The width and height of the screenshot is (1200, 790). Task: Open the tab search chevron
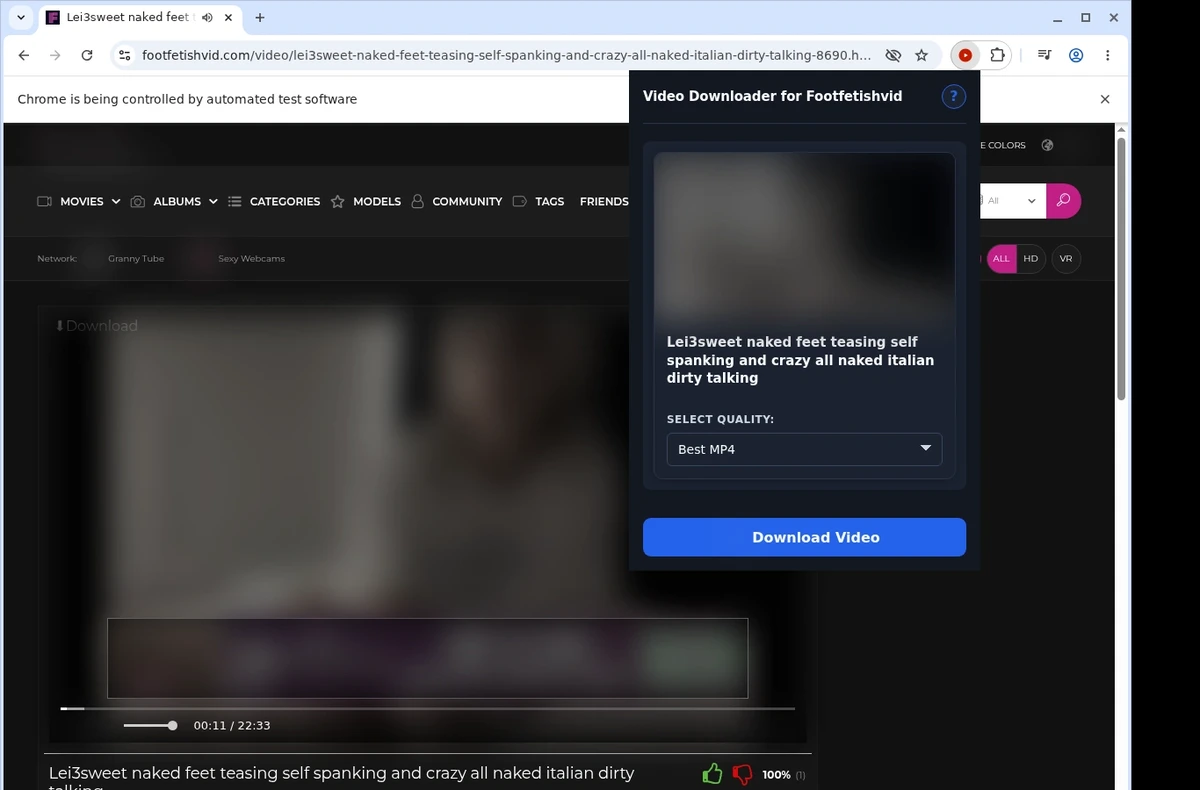[x=21, y=17]
